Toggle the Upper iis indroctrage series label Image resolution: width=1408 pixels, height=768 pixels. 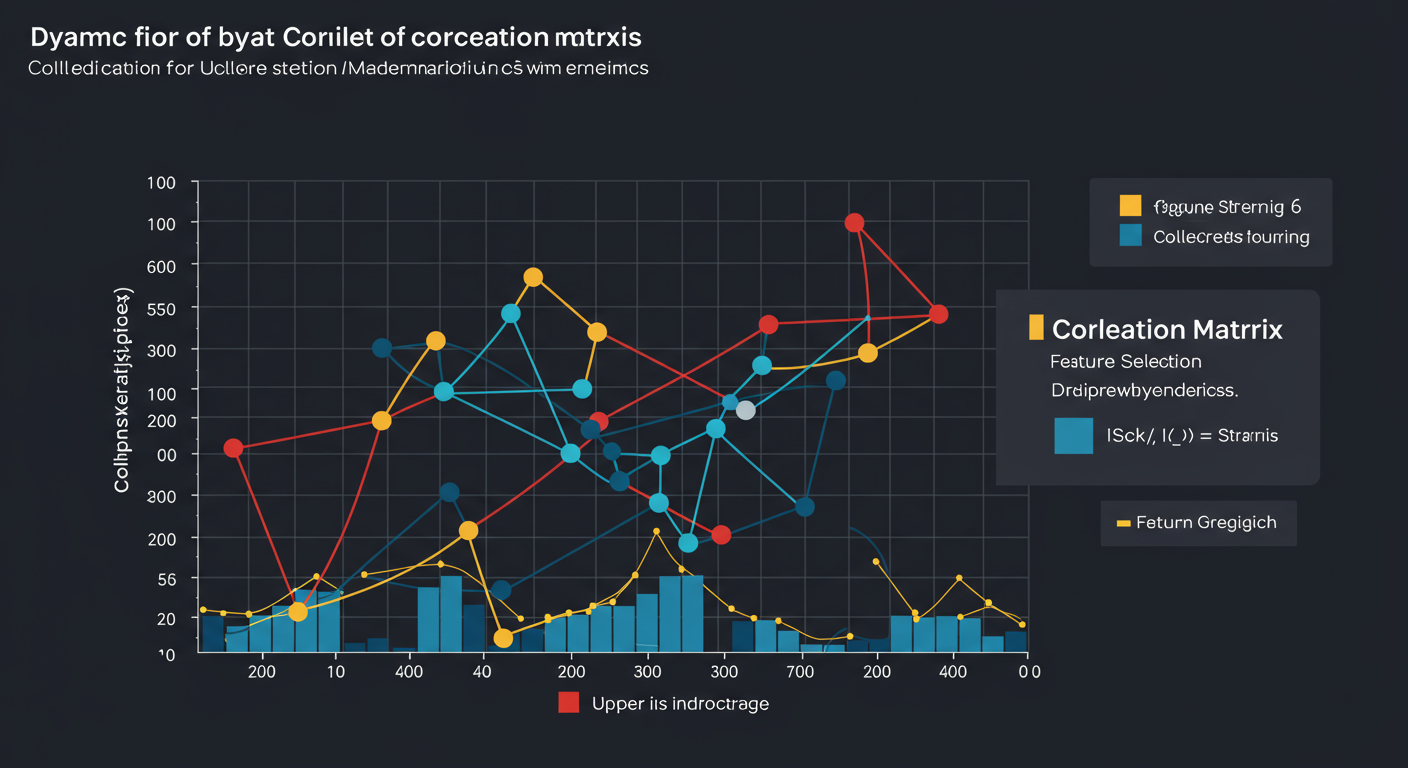pyautogui.click(x=680, y=703)
